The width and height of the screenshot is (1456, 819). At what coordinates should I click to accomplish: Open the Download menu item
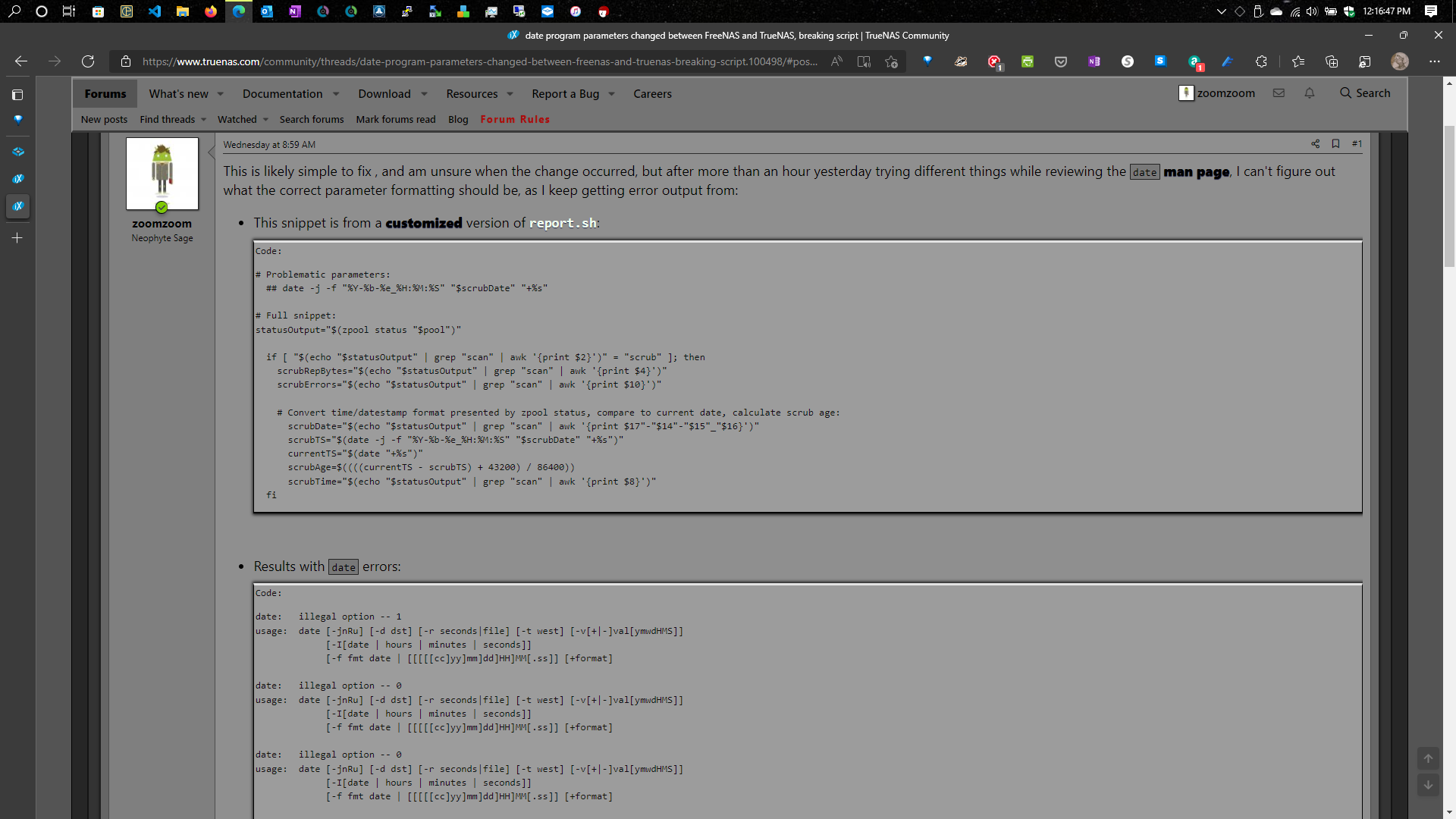384,94
